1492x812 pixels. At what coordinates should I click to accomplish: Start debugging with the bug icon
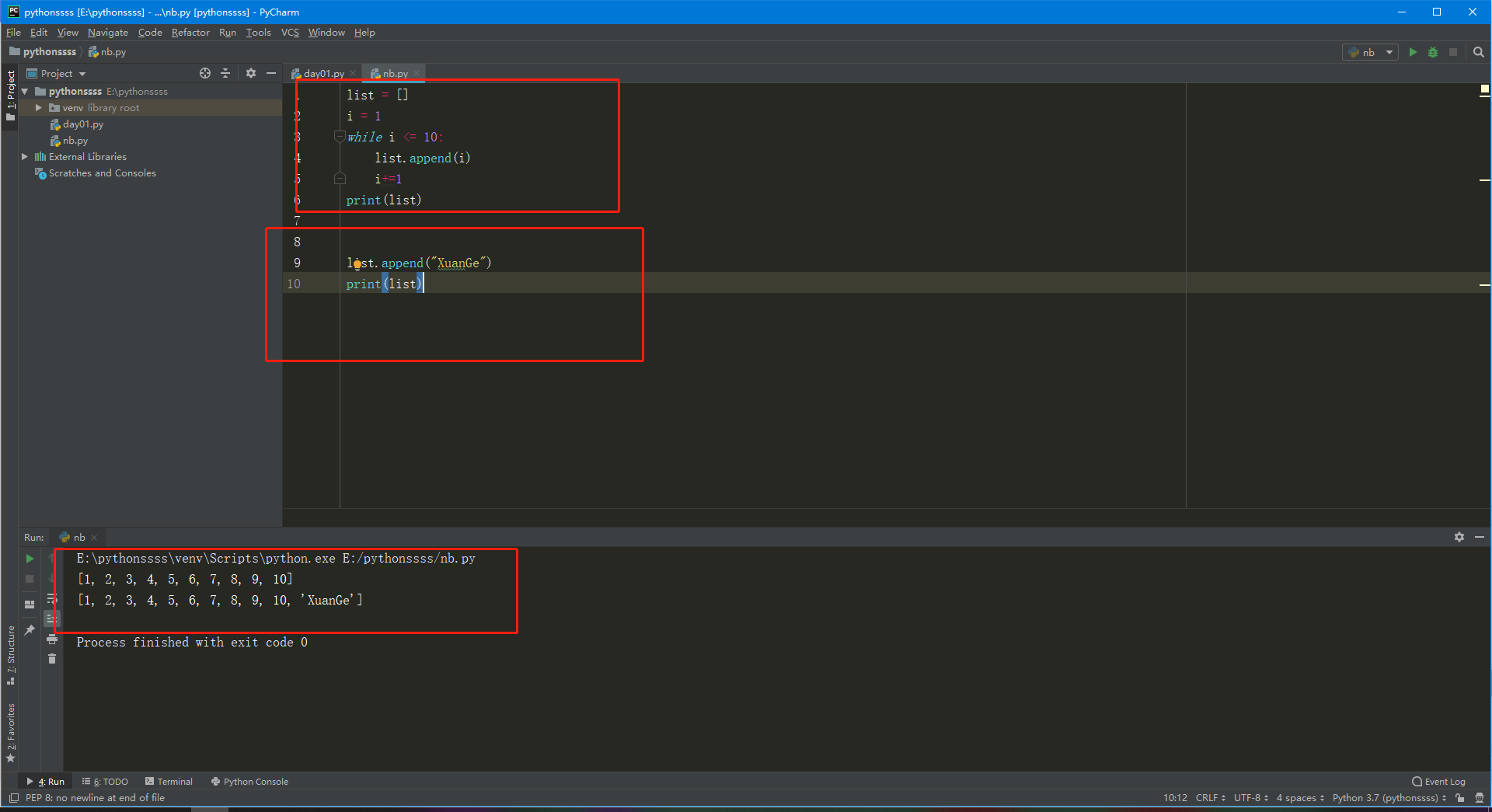1432,52
